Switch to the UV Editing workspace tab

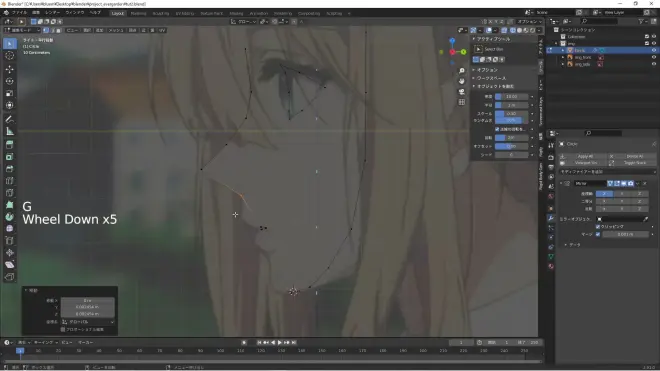[x=185, y=13]
